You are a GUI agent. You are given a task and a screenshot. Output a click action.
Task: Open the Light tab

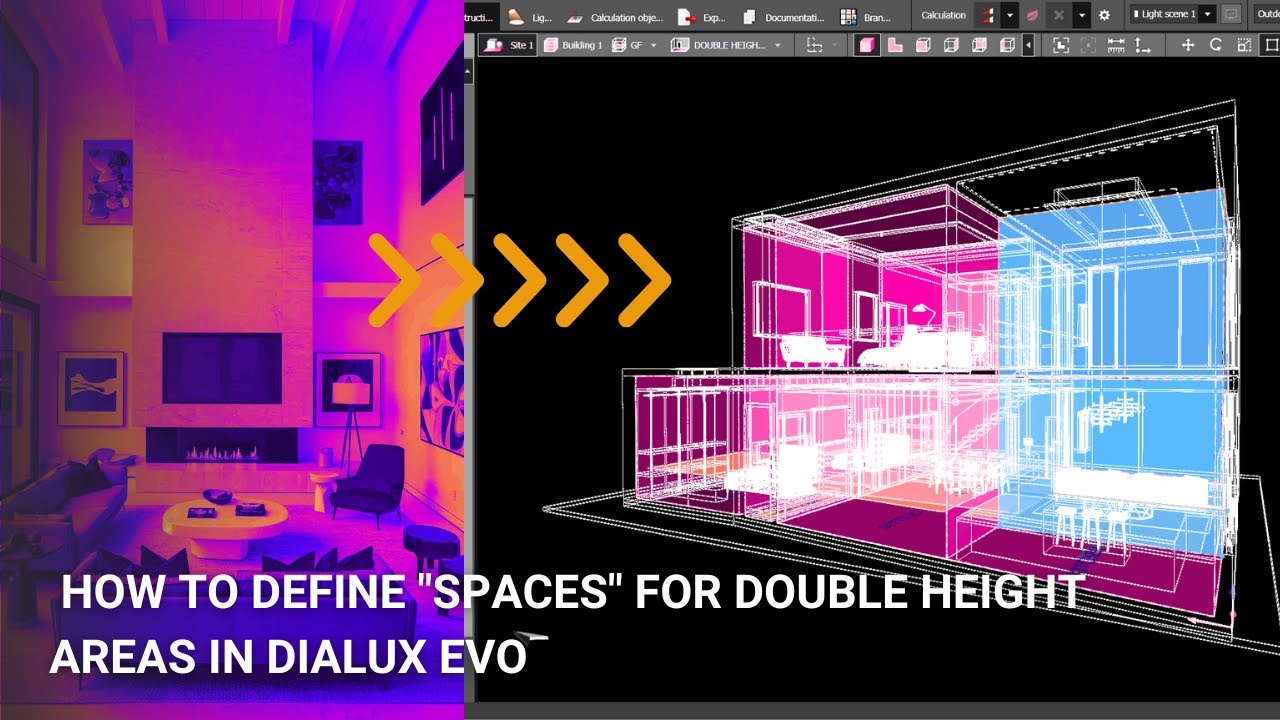[529, 17]
